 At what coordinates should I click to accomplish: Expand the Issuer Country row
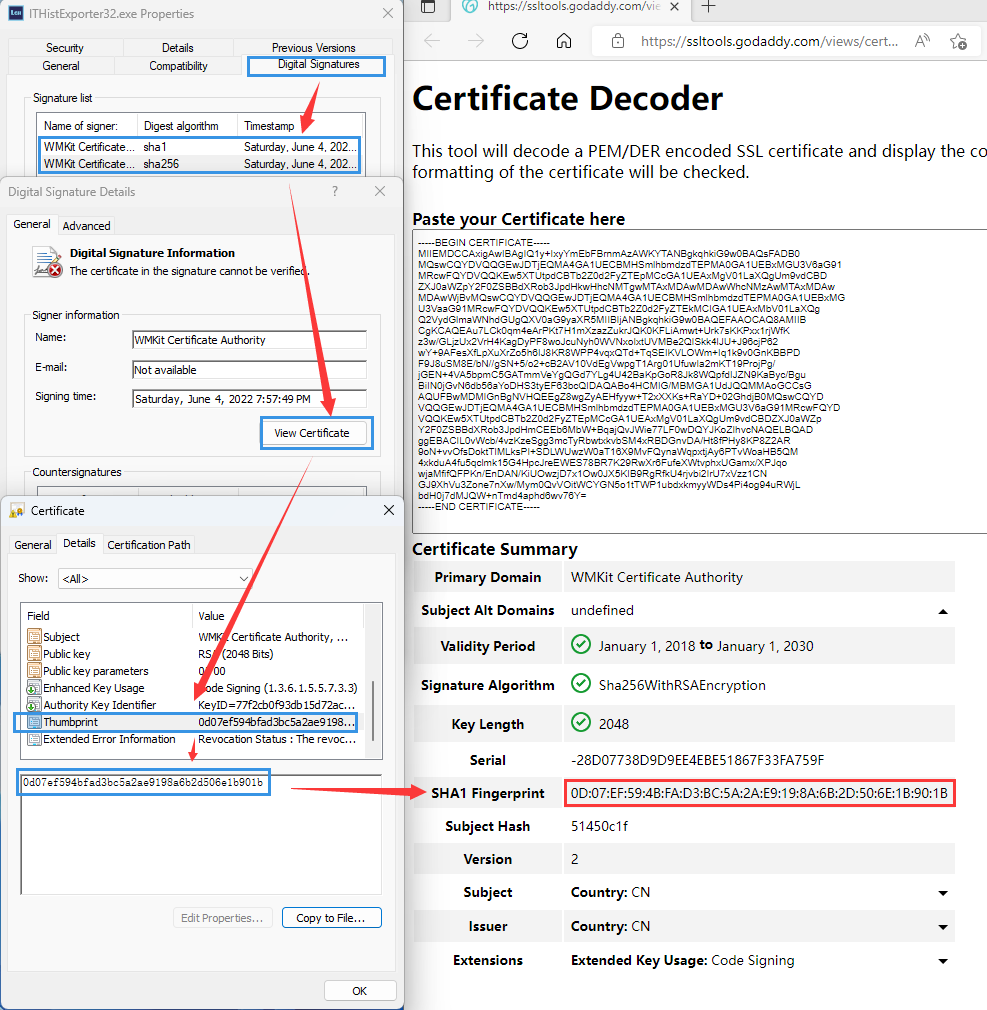(942, 927)
